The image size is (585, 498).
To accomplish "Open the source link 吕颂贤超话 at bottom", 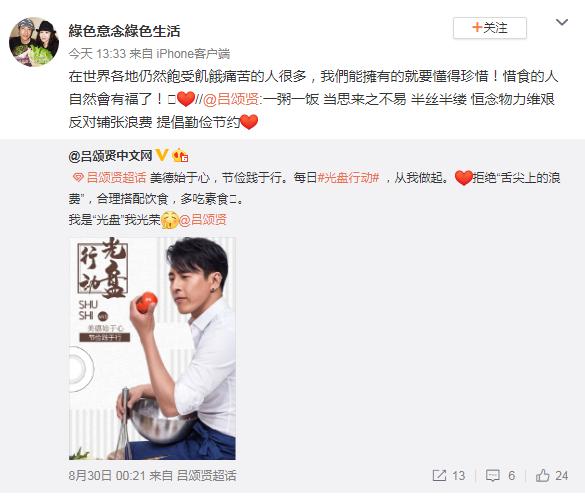I will (x=206, y=475).
